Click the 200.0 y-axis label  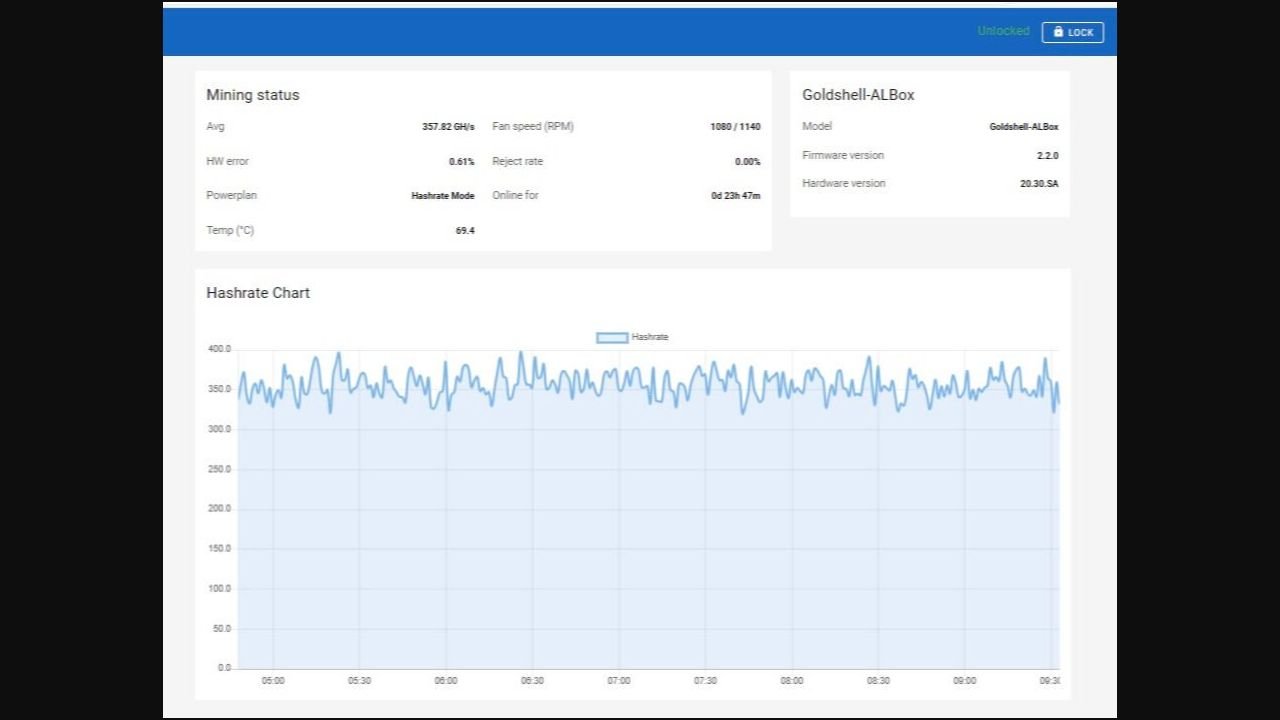point(219,508)
